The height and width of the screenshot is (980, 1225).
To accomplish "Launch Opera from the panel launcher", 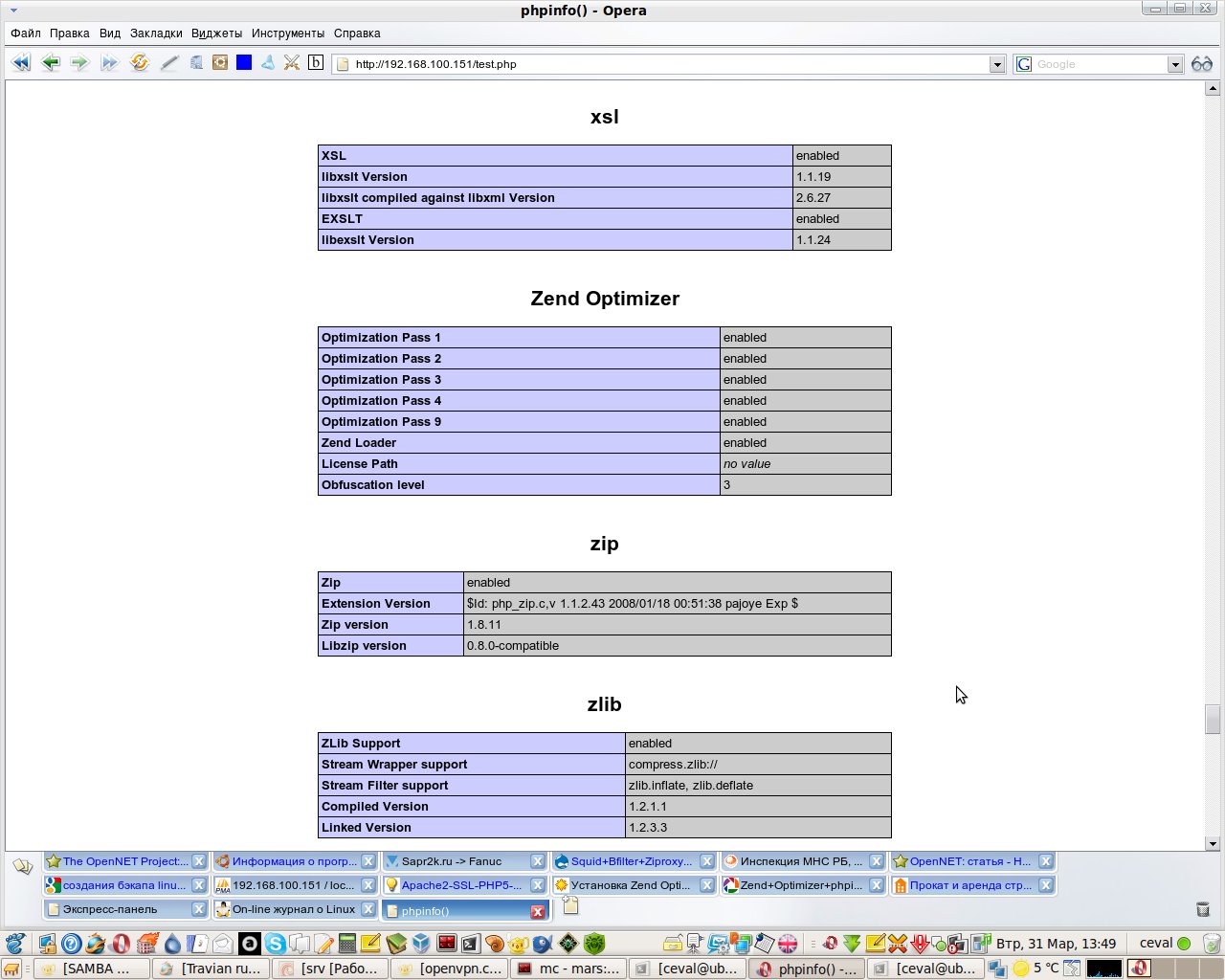I will [x=121, y=945].
